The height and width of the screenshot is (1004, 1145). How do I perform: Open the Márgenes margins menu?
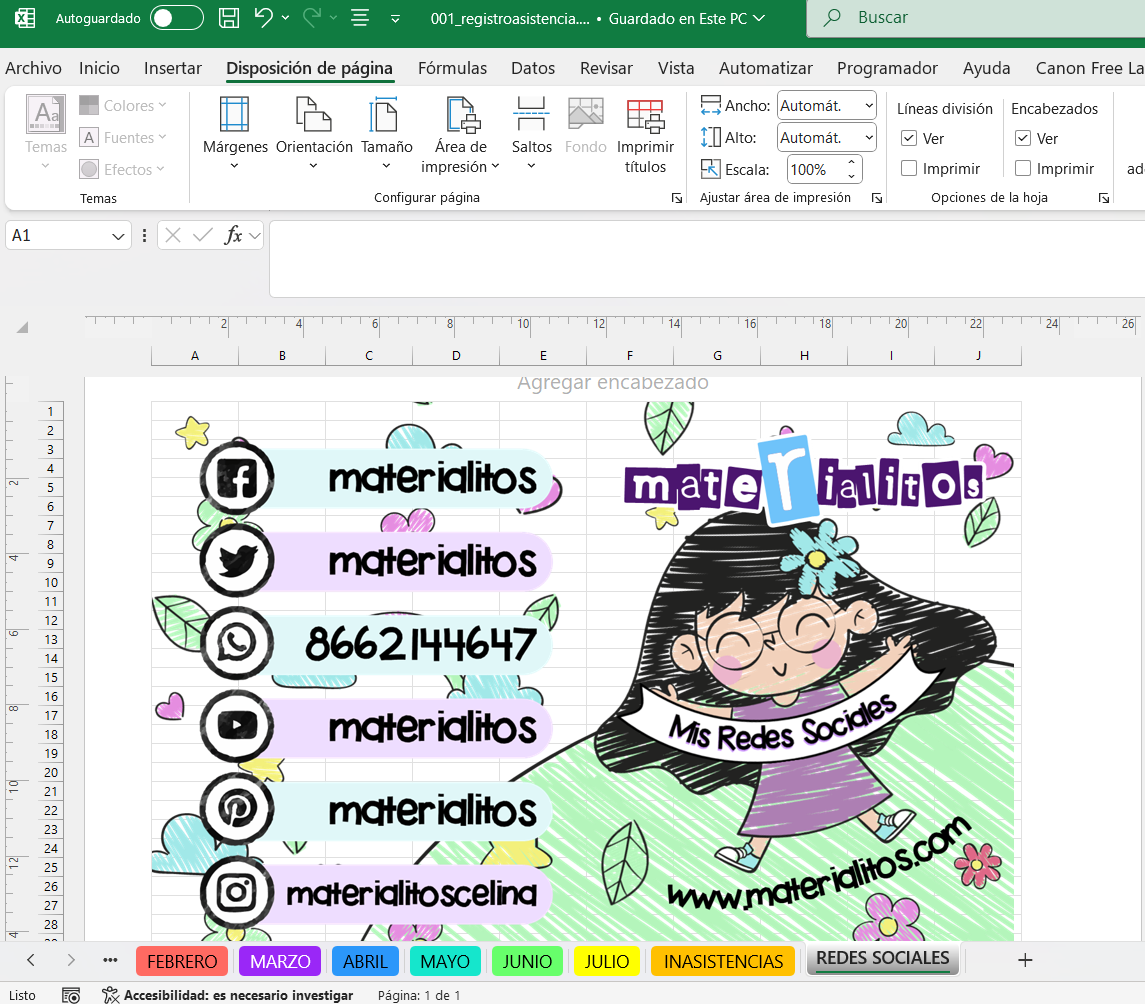coord(235,136)
